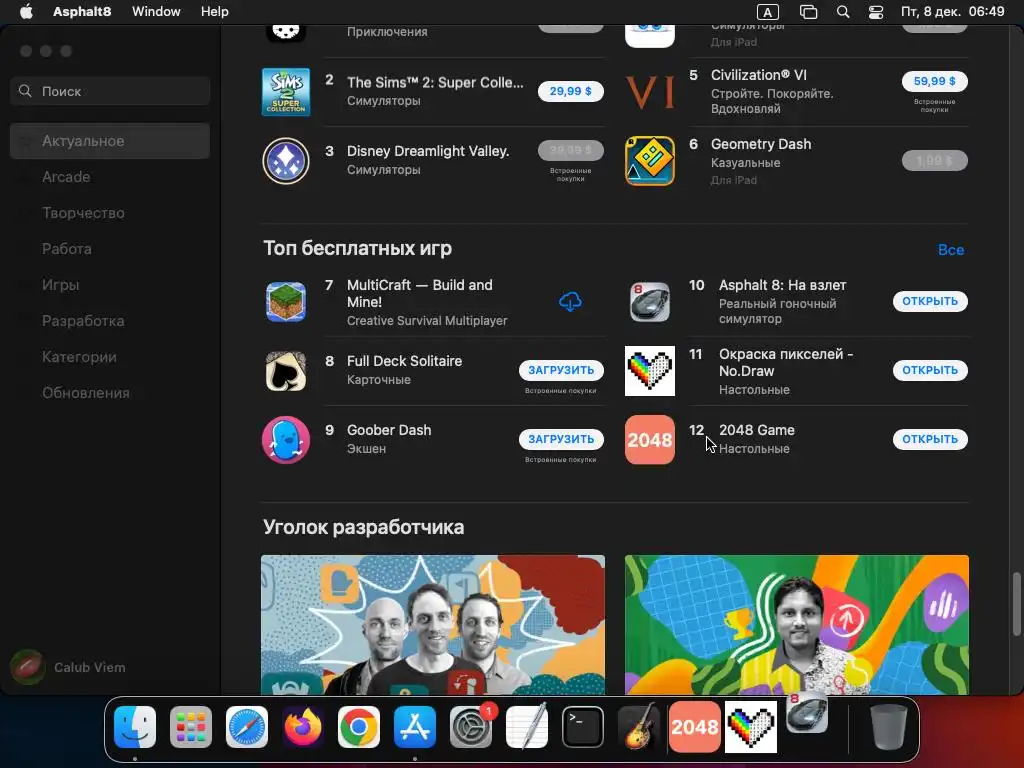Screen dimensions: 1024x768
Task: Select Творчество in the sidebar
Action: point(110,213)
